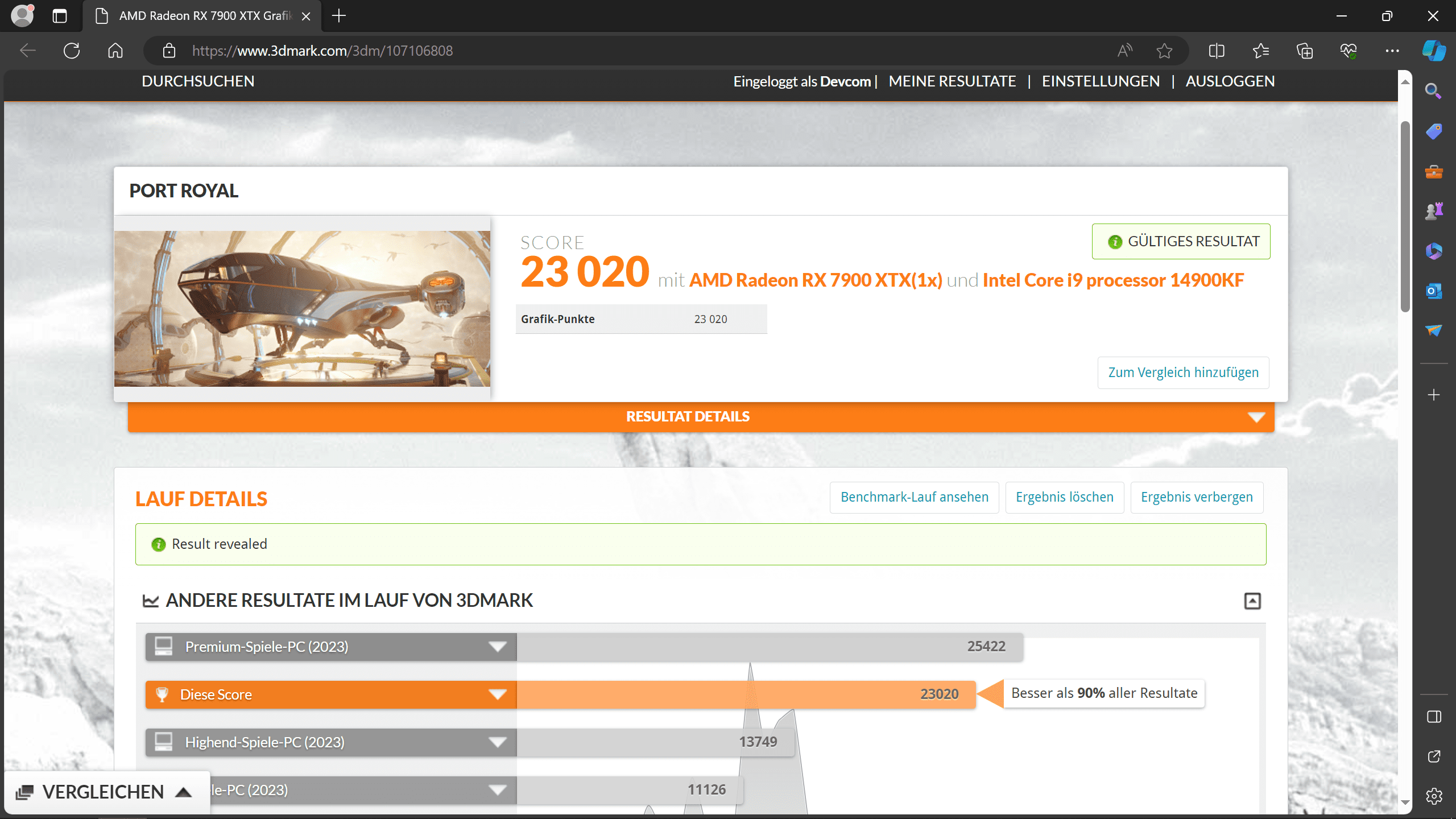Click the Read aloud icon in address bar
Image resolution: width=1456 pixels, height=819 pixels.
click(1124, 51)
